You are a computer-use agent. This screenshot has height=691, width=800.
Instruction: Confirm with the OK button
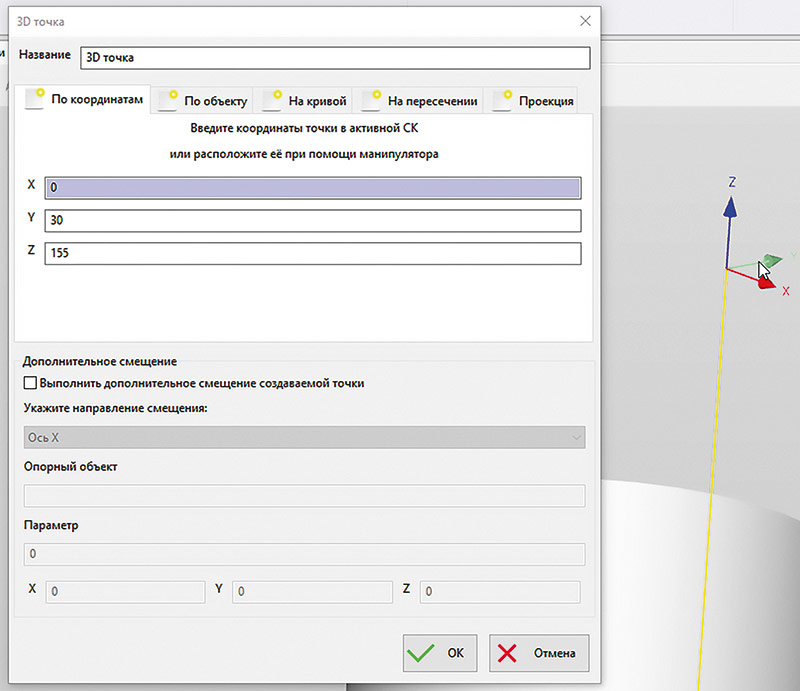coord(440,653)
